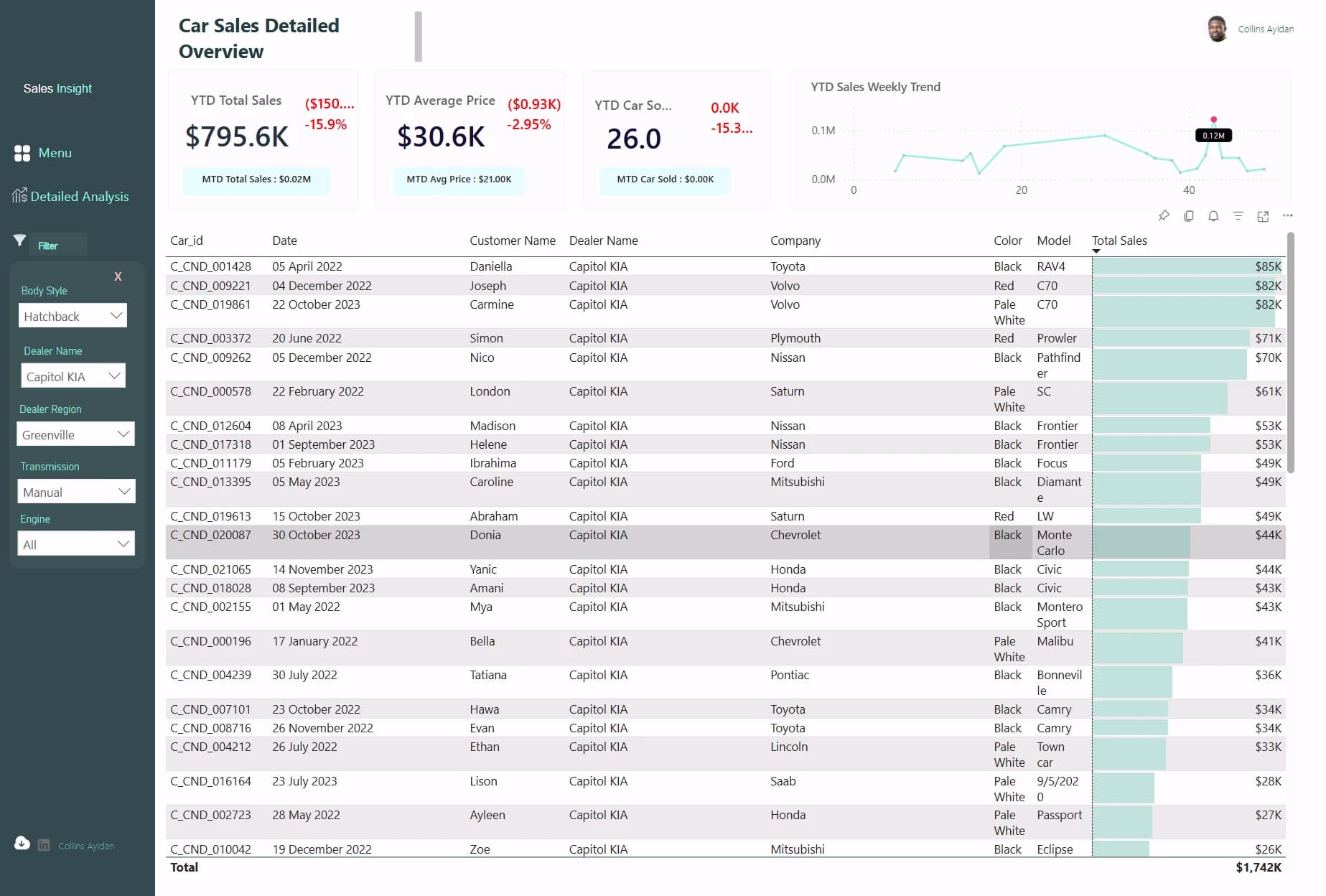This screenshot has height=896, width=1326.
Task: Click YTD Total Sales value $795.6K
Action: pos(237,136)
